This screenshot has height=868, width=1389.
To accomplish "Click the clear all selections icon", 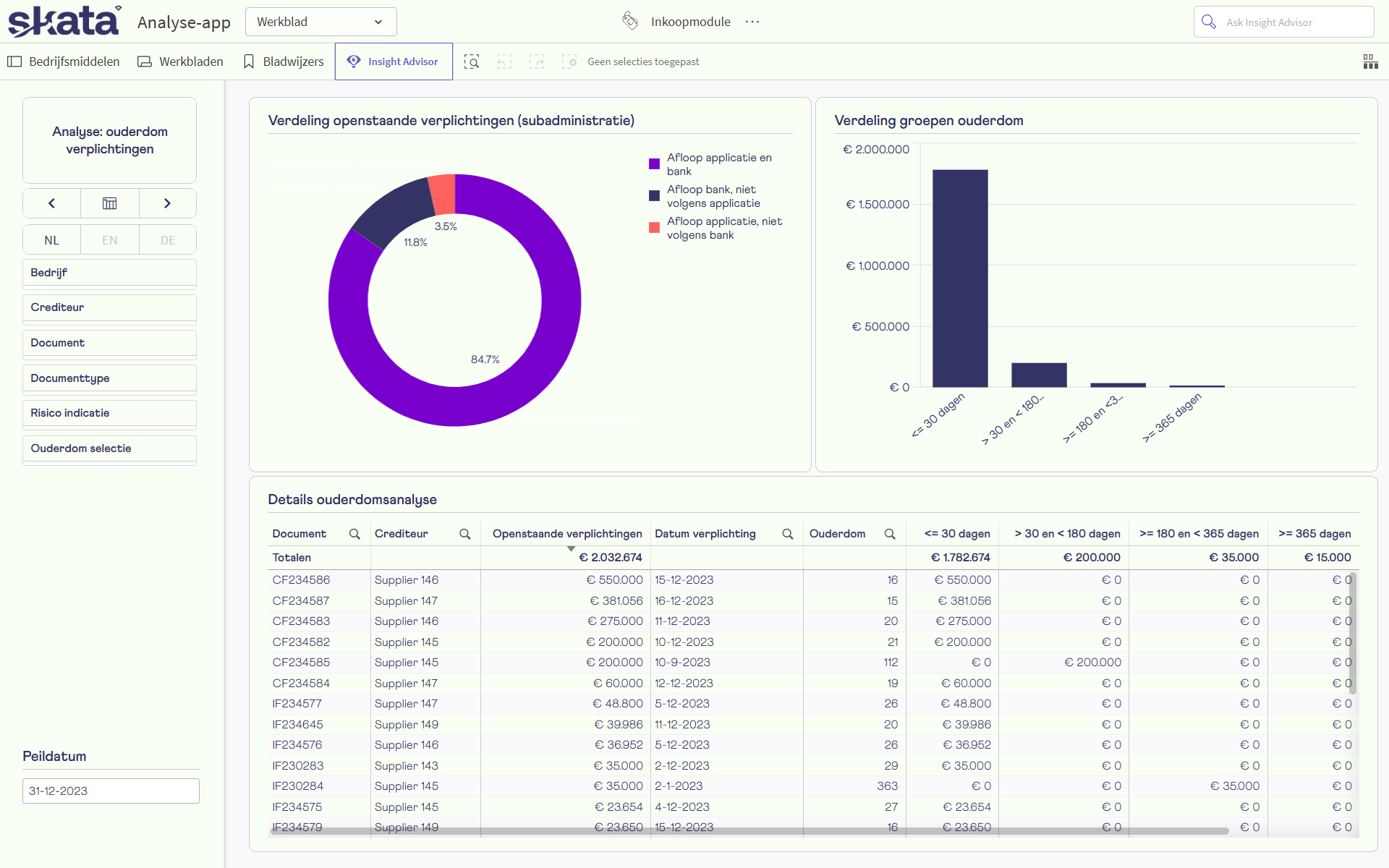I will tap(569, 61).
